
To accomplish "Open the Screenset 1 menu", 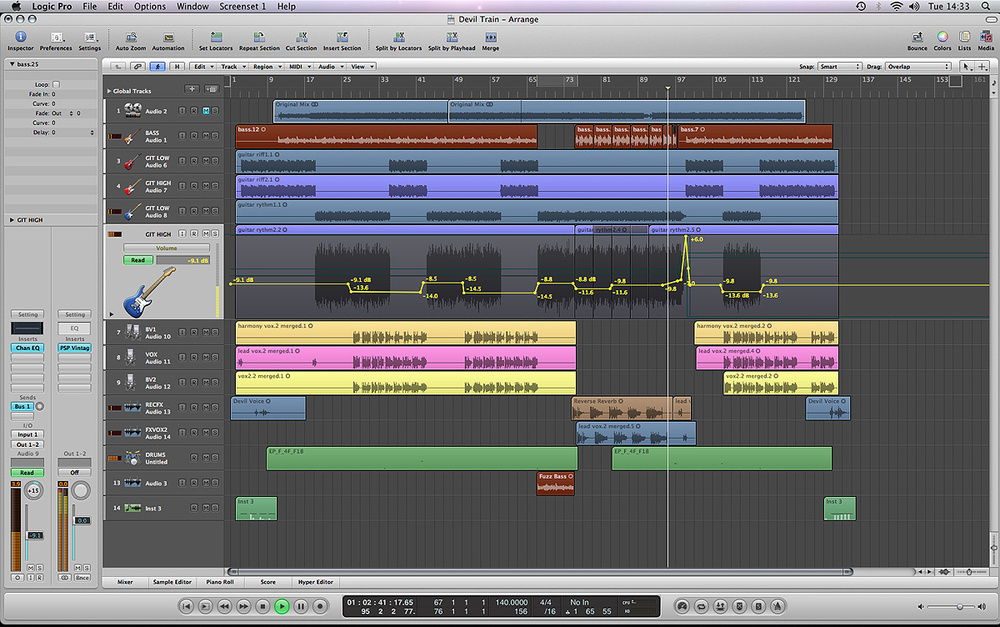I will (242, 6).
